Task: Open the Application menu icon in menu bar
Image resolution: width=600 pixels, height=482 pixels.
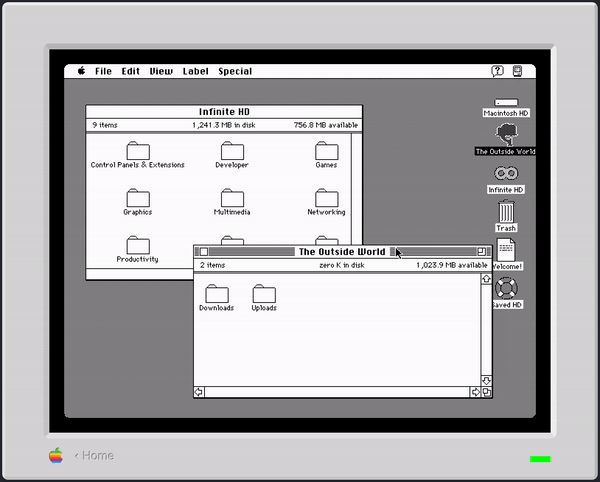Action: [517, 71]
